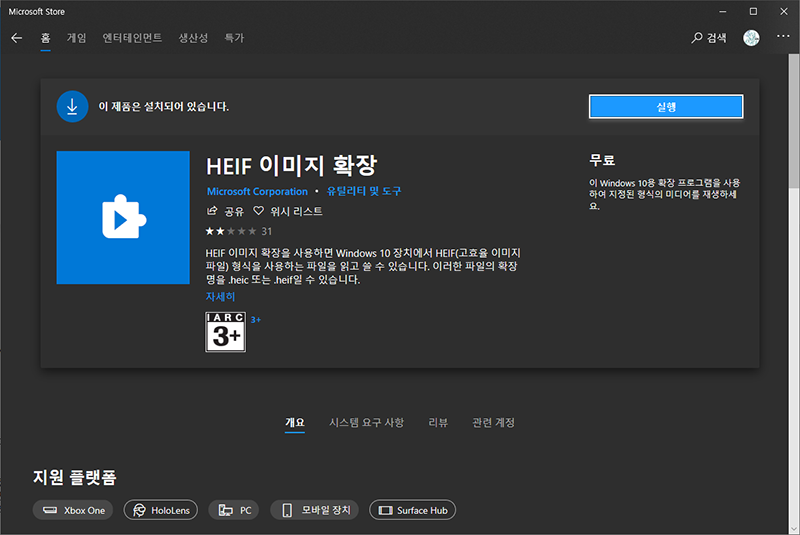800x535 pixels.
Task: Click the scrollbar down arrow
Action: [x=794, y=529]
